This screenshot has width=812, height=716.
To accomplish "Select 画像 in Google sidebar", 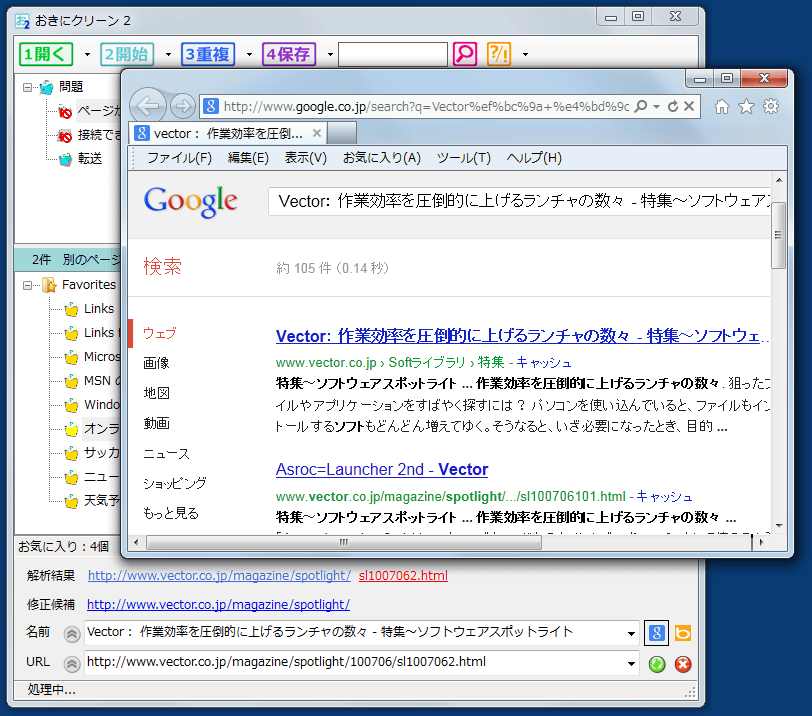I will coord(156,363).
